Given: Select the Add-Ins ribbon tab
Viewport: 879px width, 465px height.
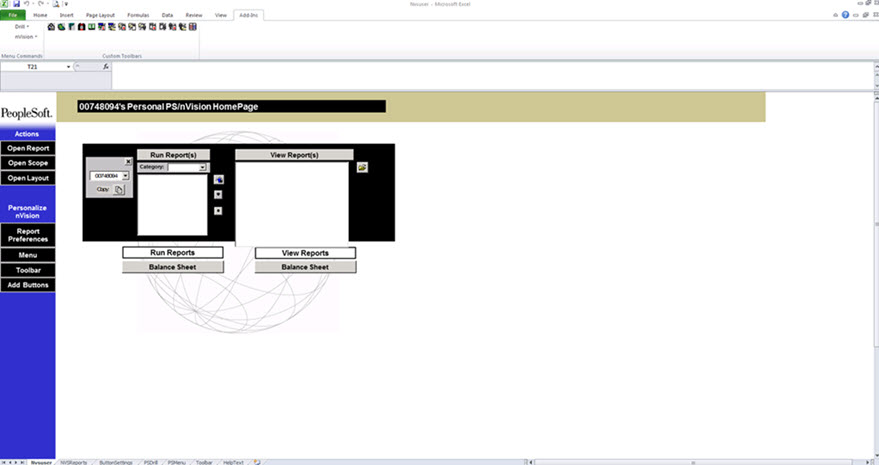Looking at the screenshot, I should pos(248,15).
